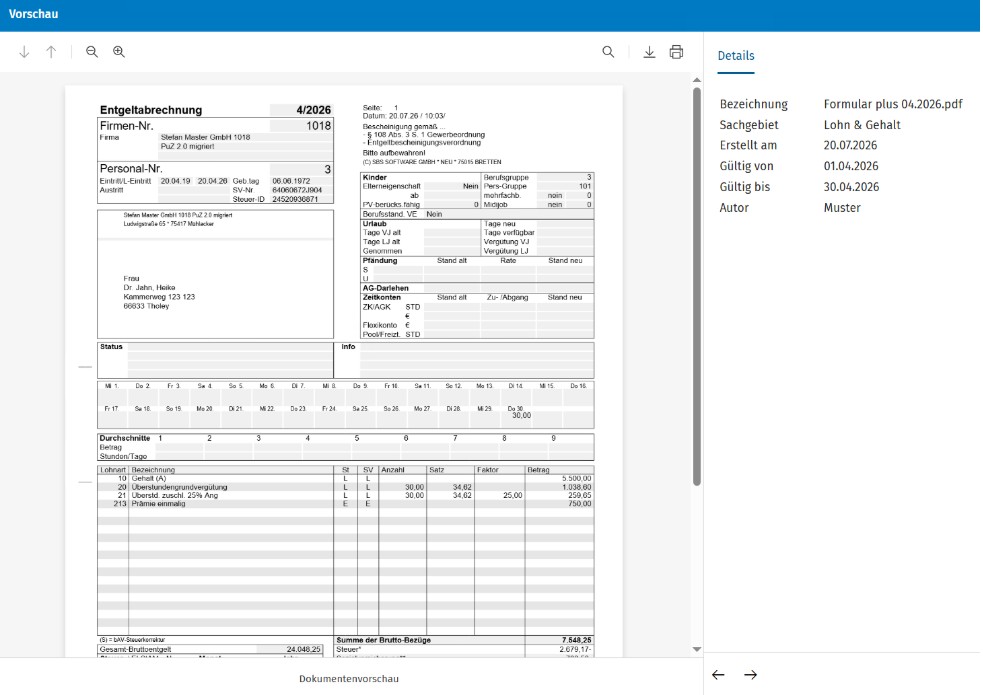Click the 'Zeitkonten' section heading

(381, 297)
